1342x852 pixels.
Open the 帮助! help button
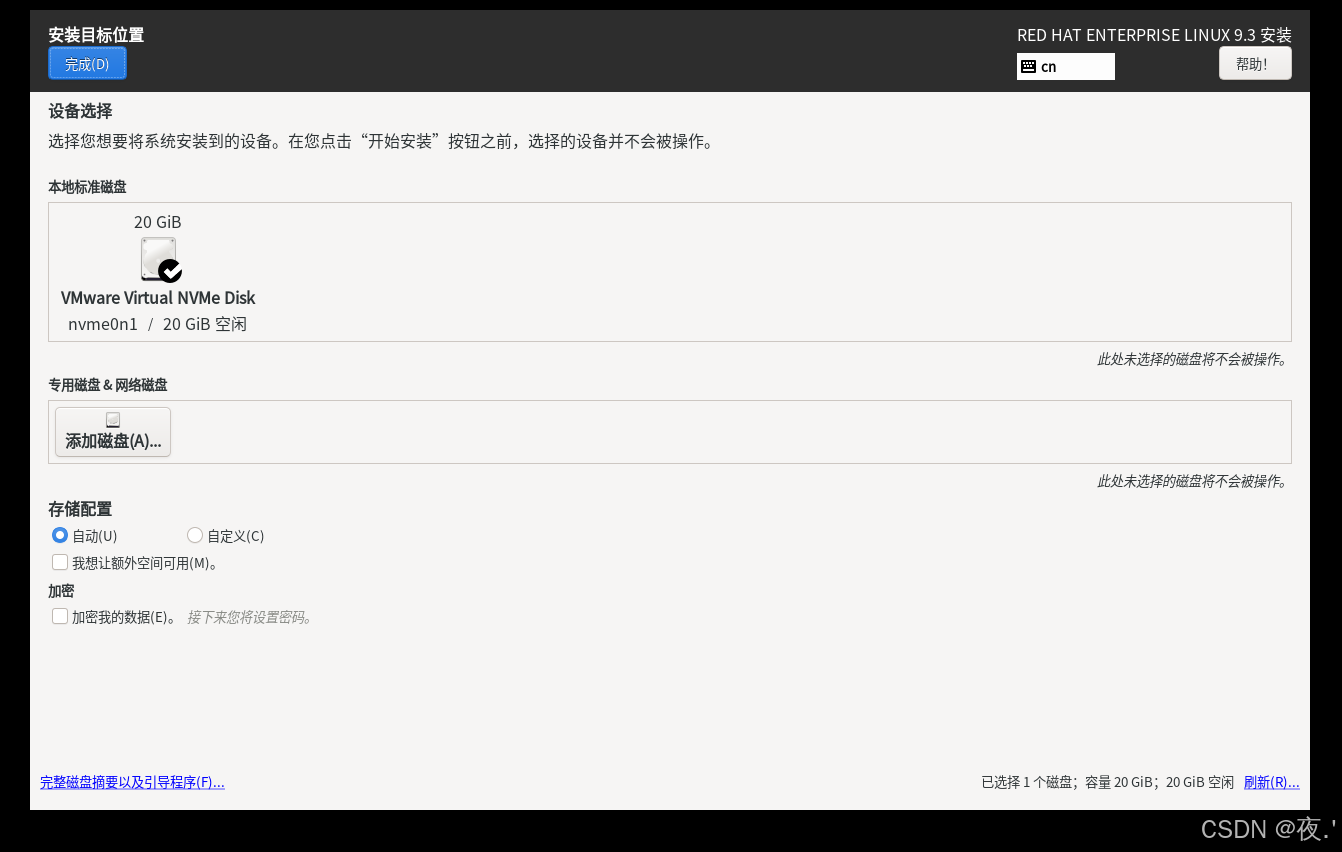point(1255,64)
